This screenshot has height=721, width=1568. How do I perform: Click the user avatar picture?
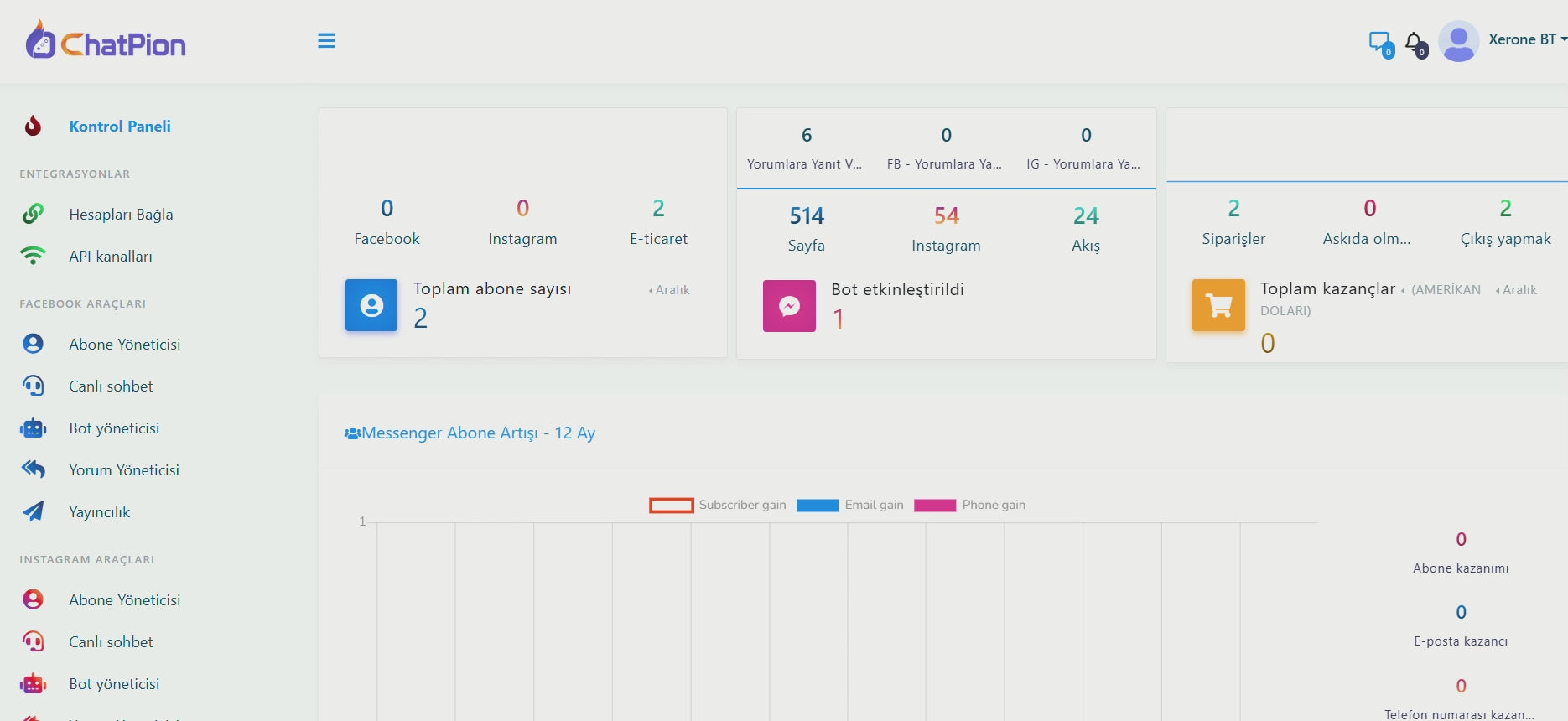click(x=1458, y=41)
